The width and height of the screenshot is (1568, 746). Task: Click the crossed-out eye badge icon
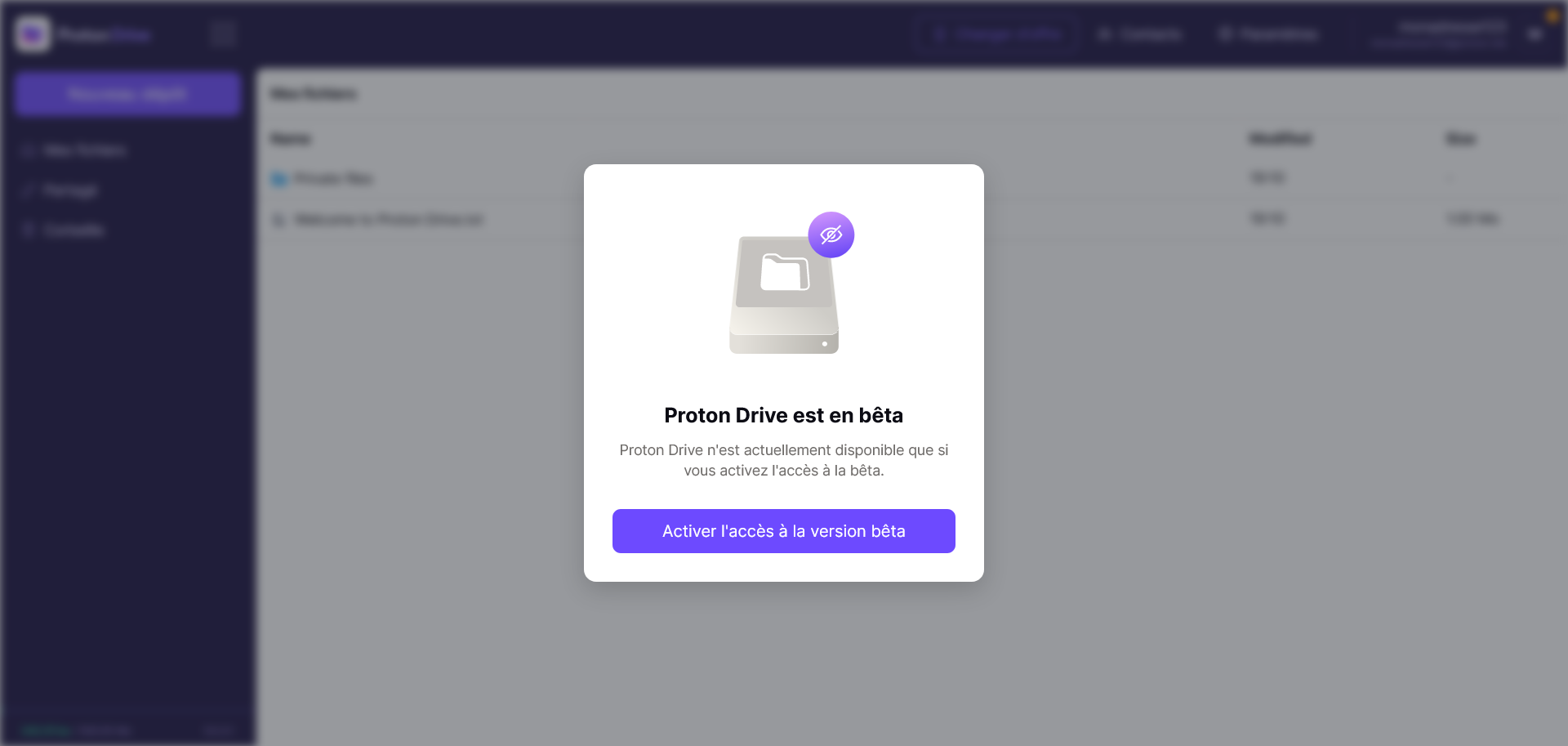tap(831, 235)
